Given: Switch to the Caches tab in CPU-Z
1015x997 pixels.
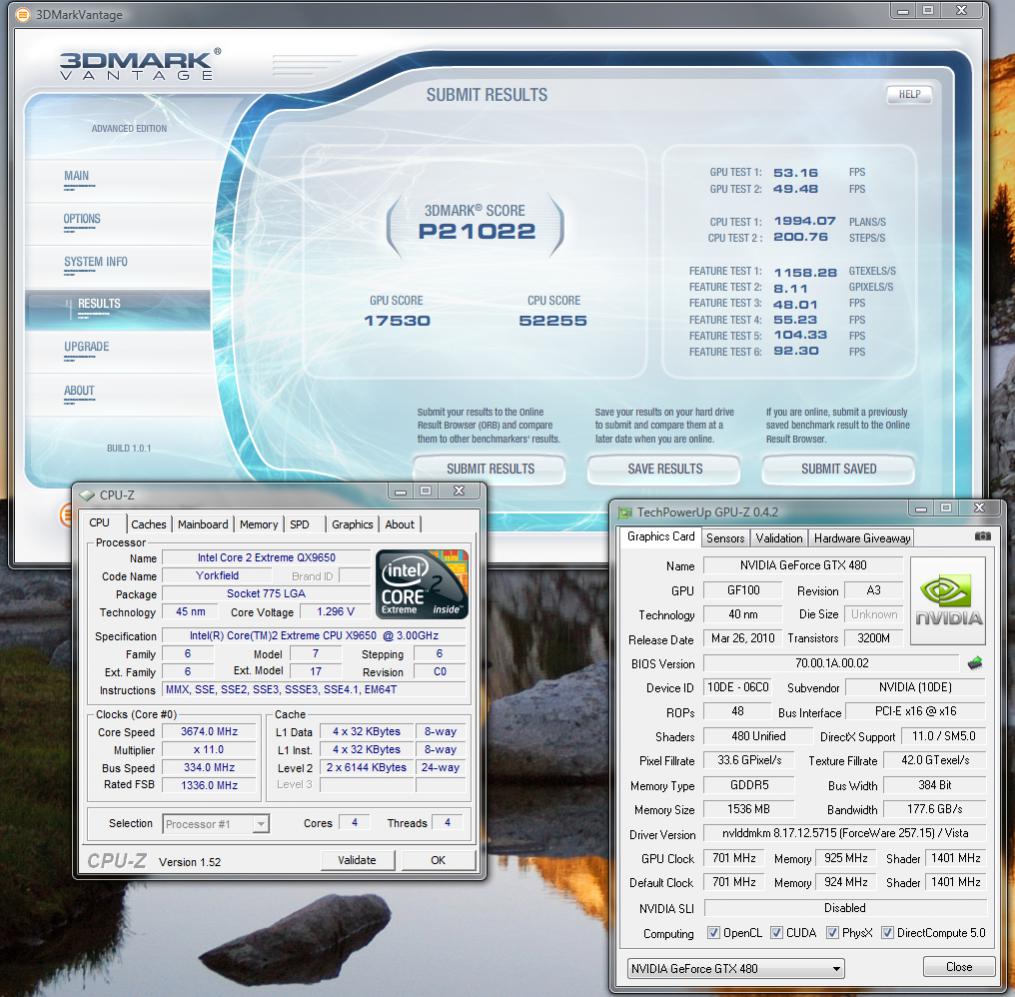Looking at the screenshot, I should coord(148,524).
